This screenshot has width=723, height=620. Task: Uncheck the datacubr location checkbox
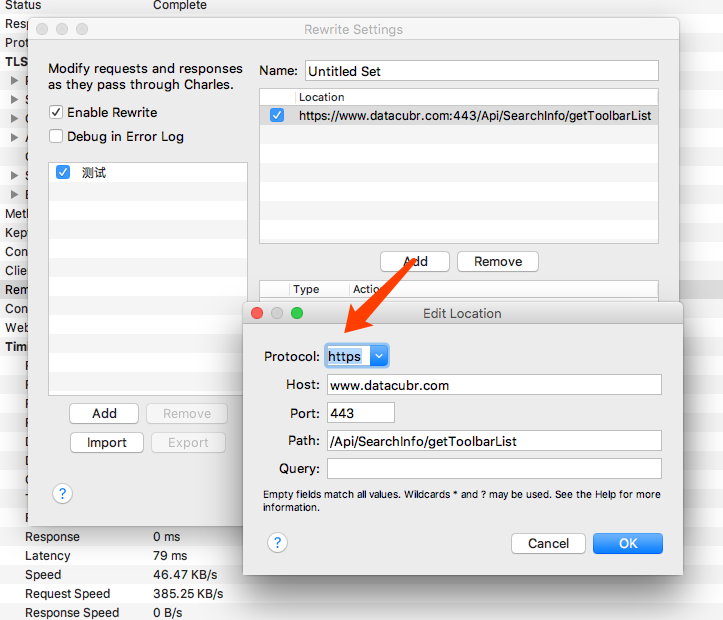[277, 115]
